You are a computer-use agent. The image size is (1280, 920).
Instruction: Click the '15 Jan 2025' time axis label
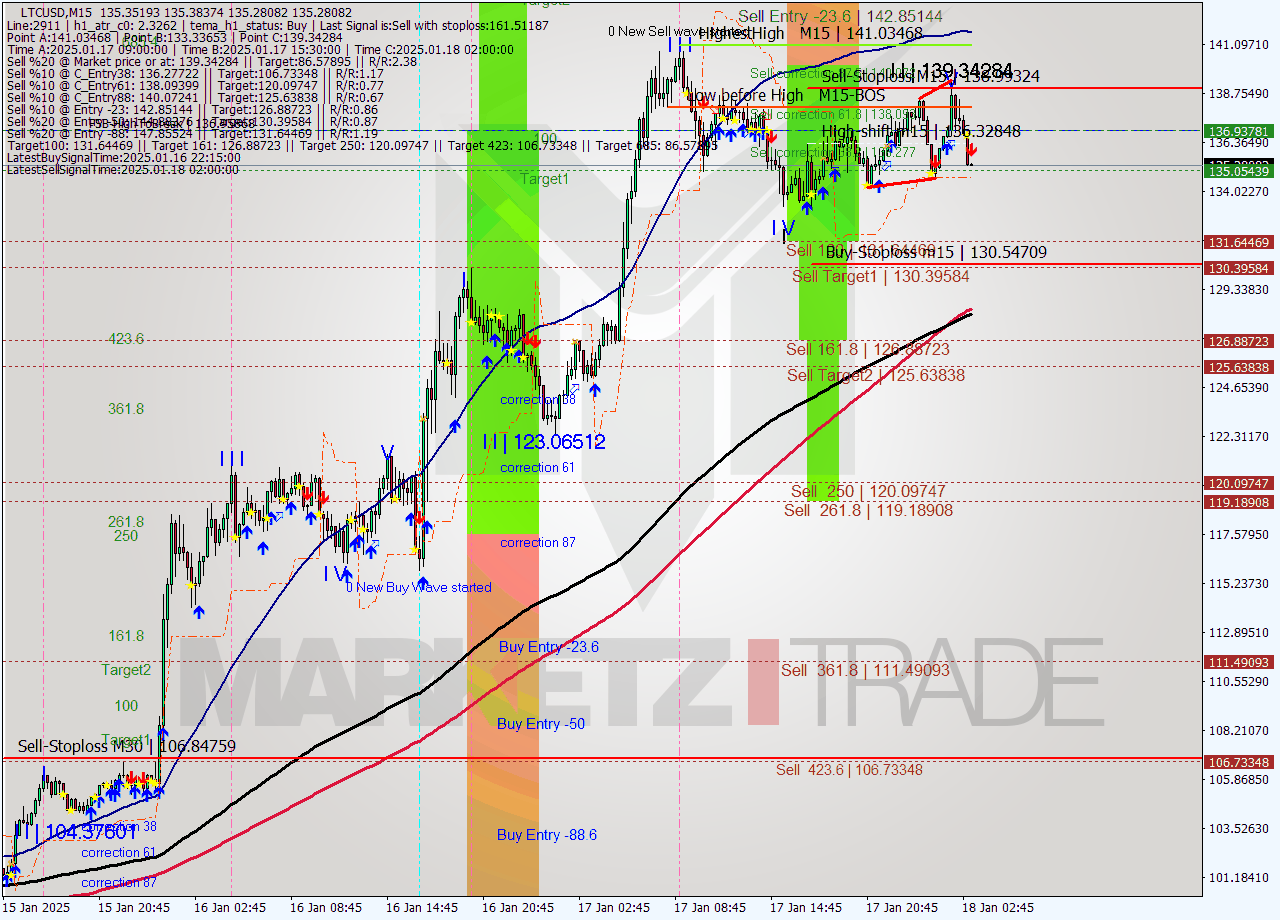click(x=34, y=908)
